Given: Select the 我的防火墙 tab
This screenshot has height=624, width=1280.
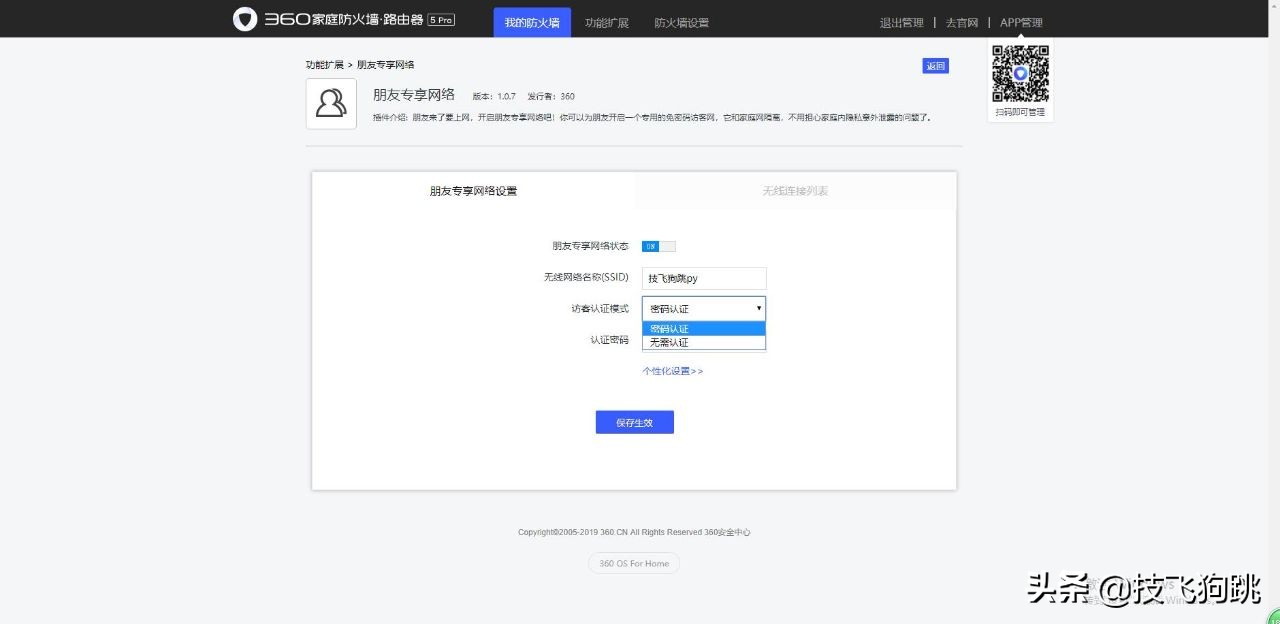Looking at the screenshot, I should [531, 21].
